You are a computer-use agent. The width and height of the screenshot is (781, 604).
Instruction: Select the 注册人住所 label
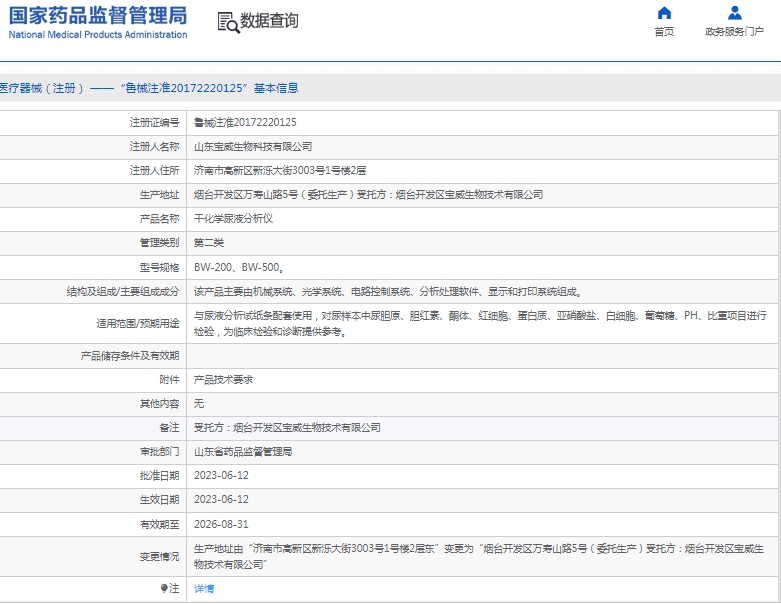(154, 170)
